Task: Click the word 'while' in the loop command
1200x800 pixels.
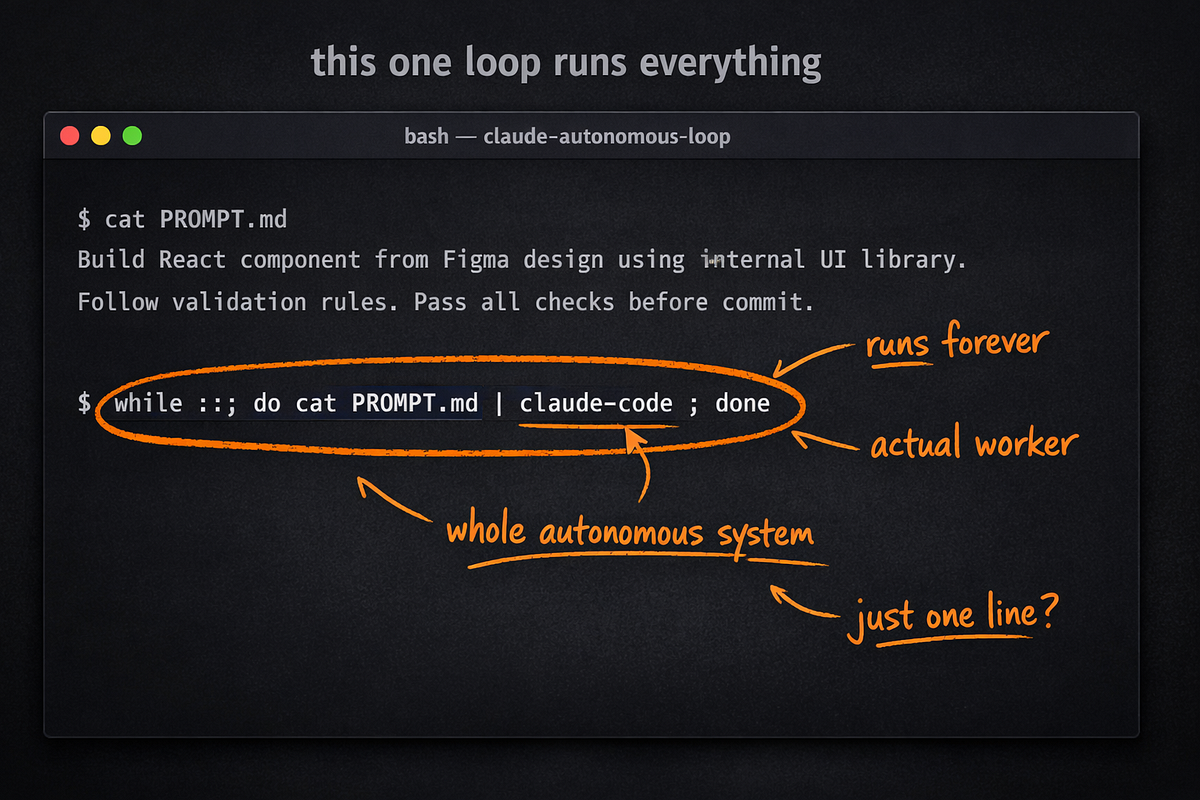Action: tap(148, 404)
